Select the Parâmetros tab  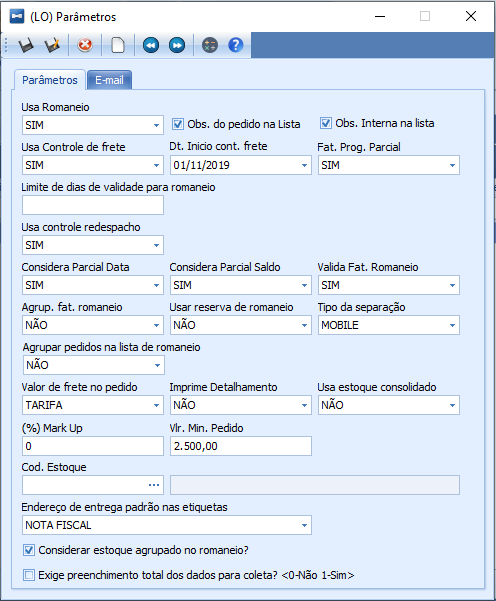click(50, 80)
